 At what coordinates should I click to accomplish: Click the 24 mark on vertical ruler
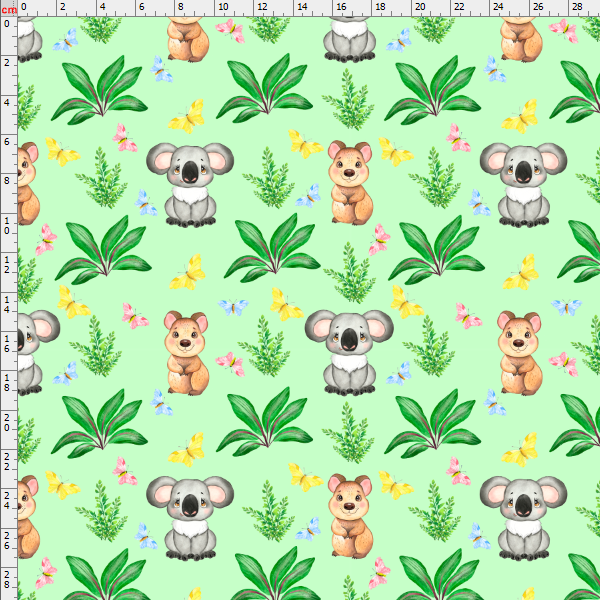tap(7, 501)
